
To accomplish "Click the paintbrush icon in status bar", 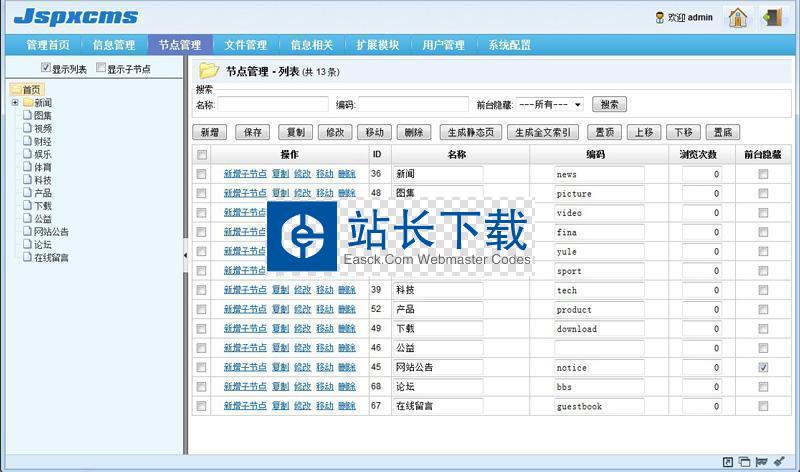I will [x=780, y=462].
